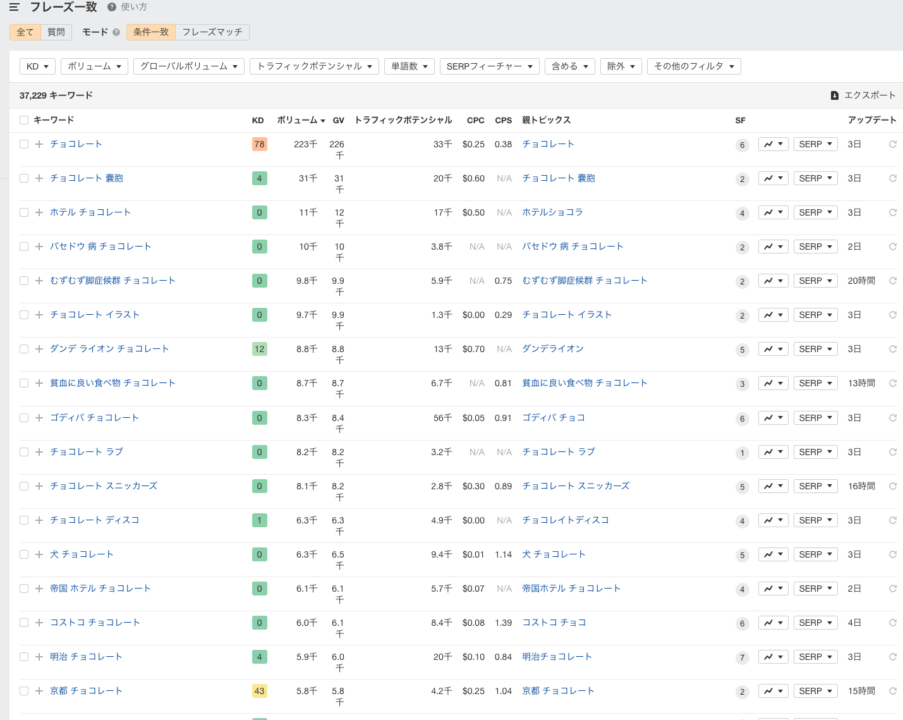The image size is (903, 720).
Task: Open the trend chart button for チョコレート 嚢胞
Action: (x=772, y=179)
